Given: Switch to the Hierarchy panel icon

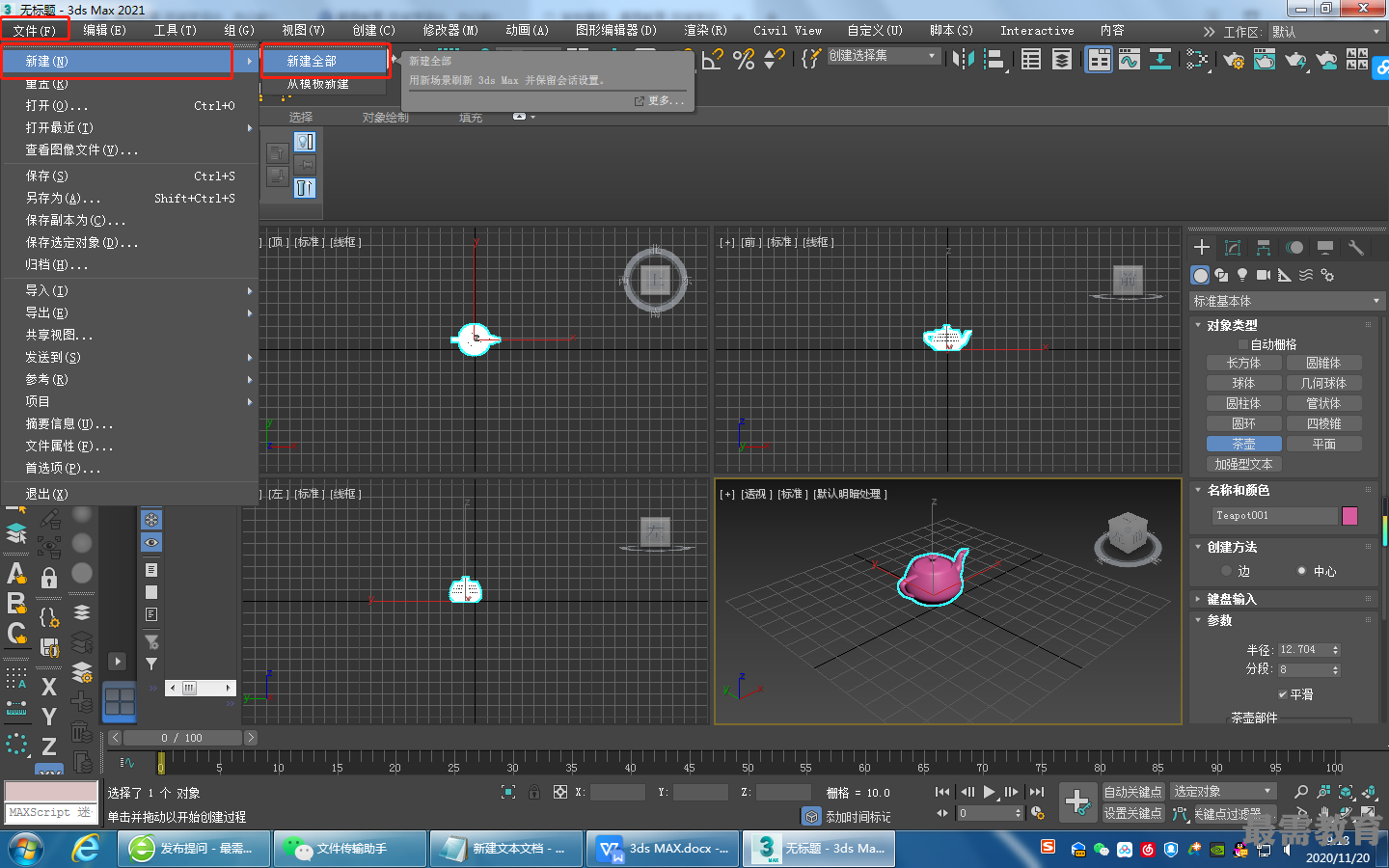Looking at the screenshot, I should [x=1264, y=248].
